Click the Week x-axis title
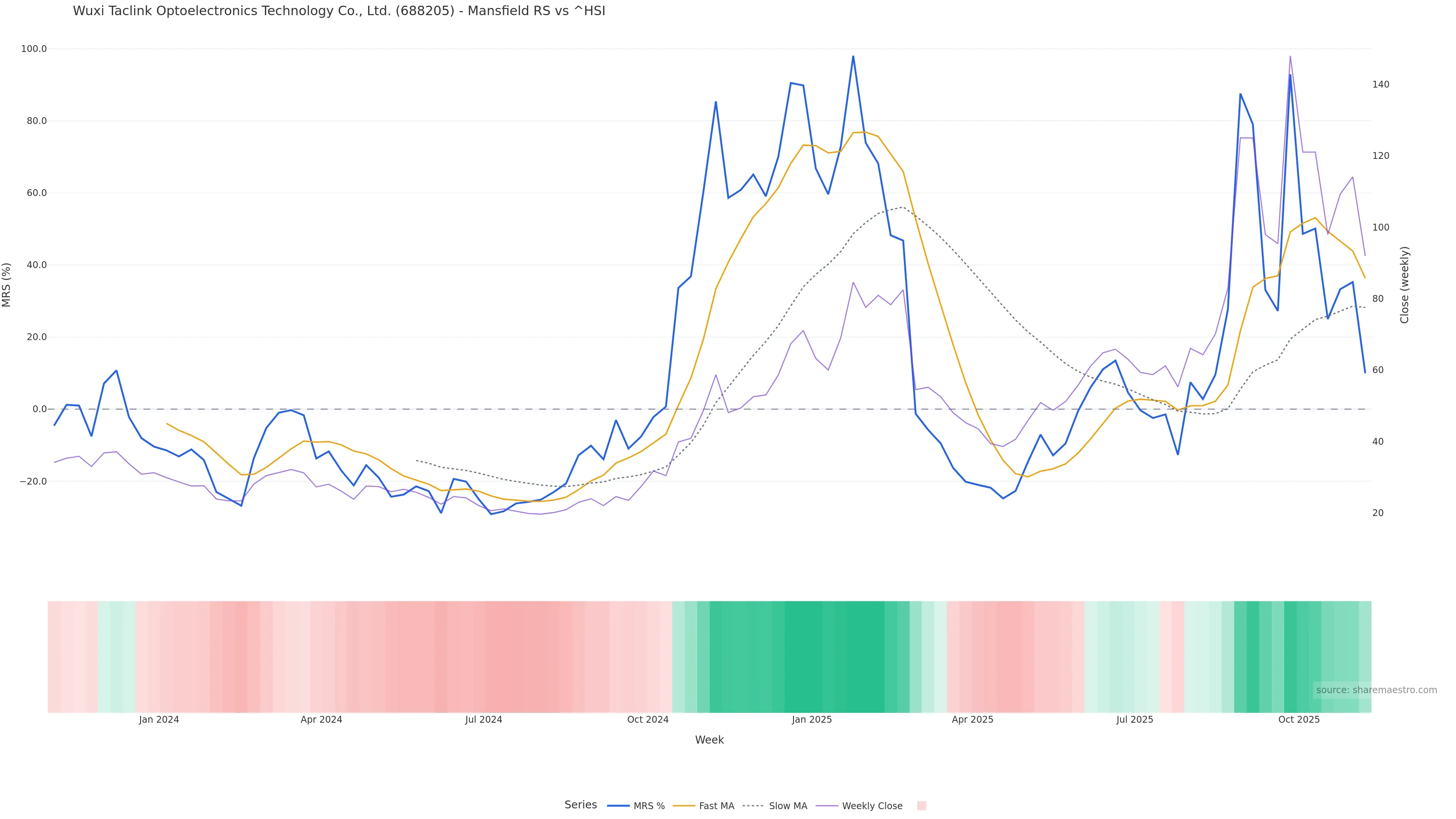1456x819 pixels. [x=709, y=740]
